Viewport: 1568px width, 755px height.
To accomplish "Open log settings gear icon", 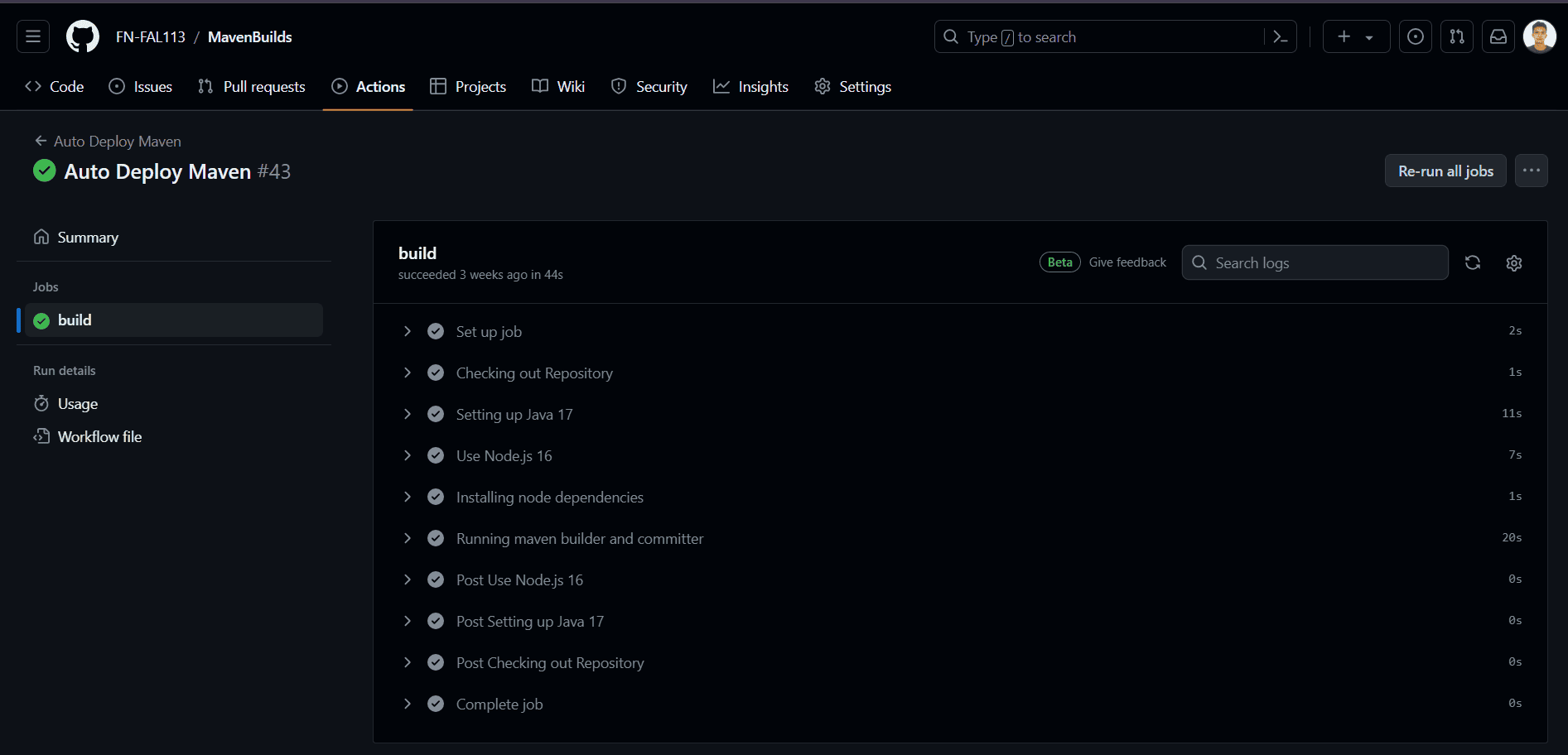I will pyautogui.click(x=1514, y=262).
